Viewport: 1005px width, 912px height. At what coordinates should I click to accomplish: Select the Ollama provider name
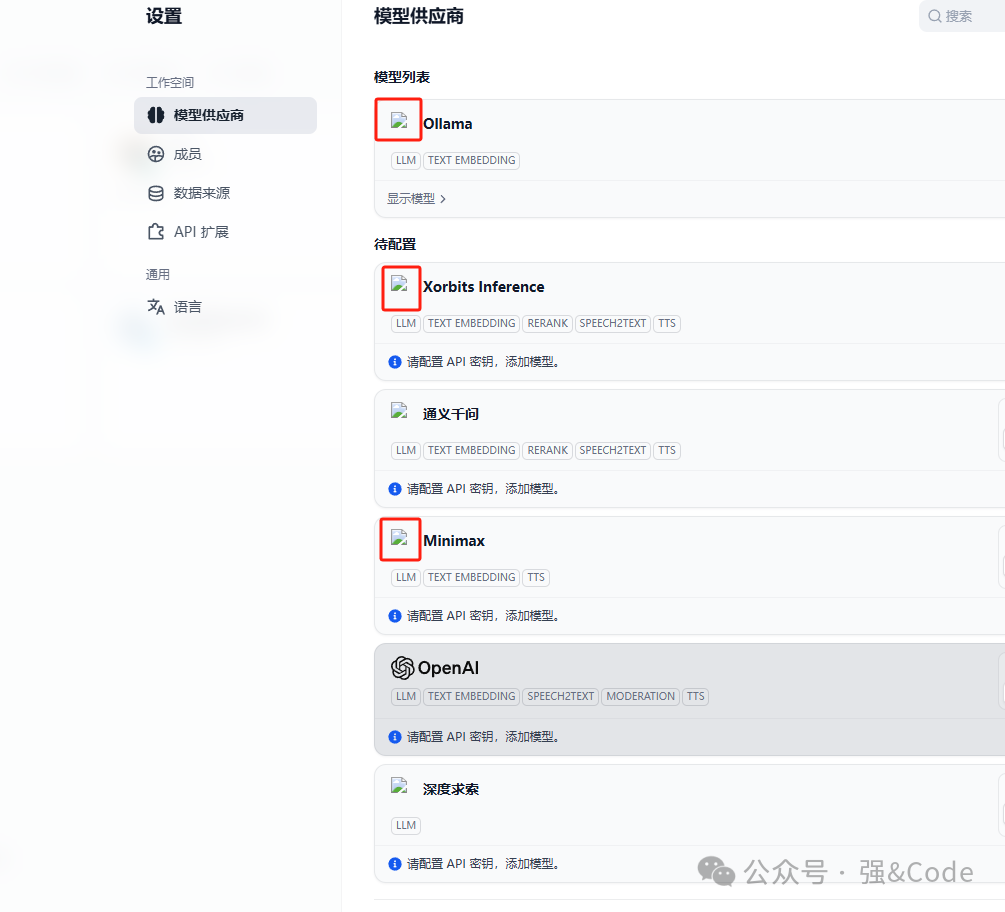pos(447,124)
